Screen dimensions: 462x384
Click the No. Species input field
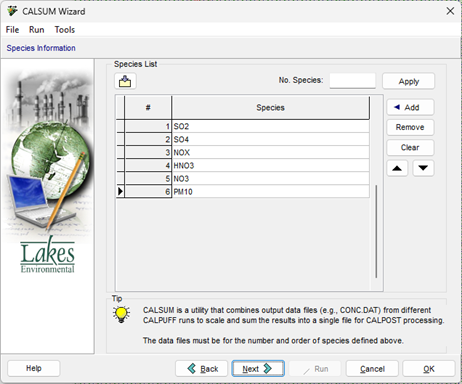352,81
